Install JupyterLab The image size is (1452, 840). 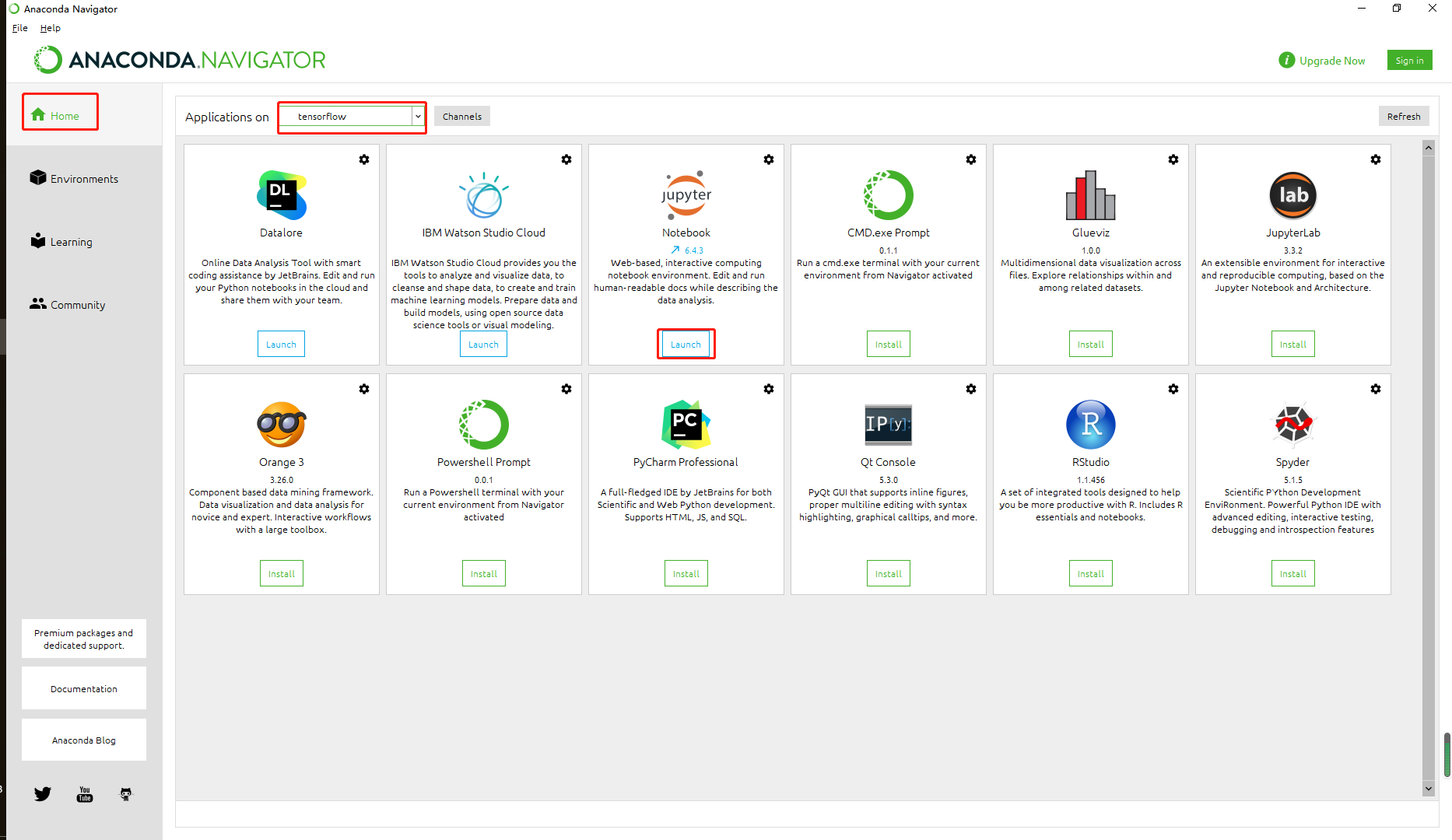tap(1293, 345)
